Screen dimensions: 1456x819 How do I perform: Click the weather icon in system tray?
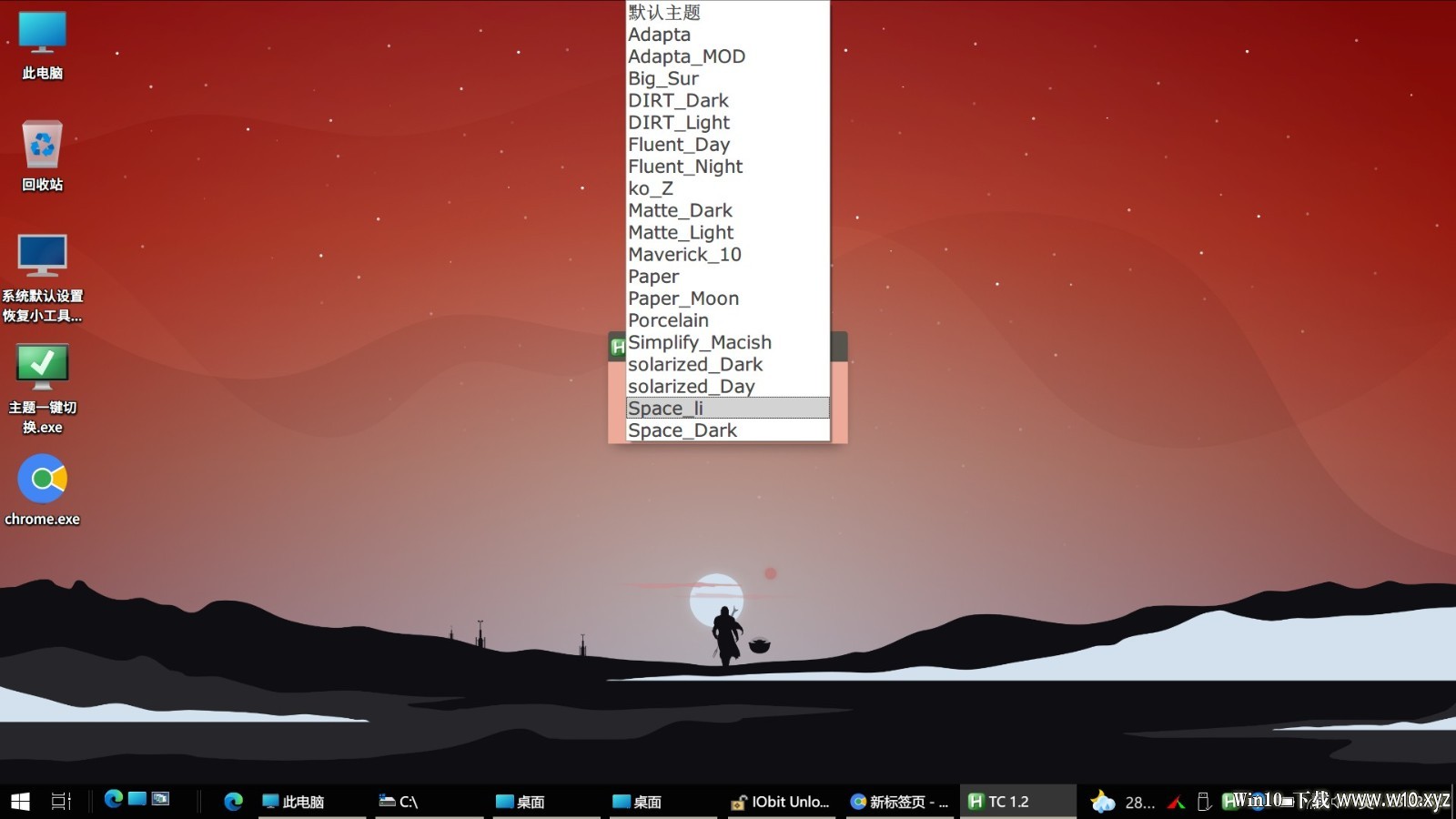[1103, 802]
